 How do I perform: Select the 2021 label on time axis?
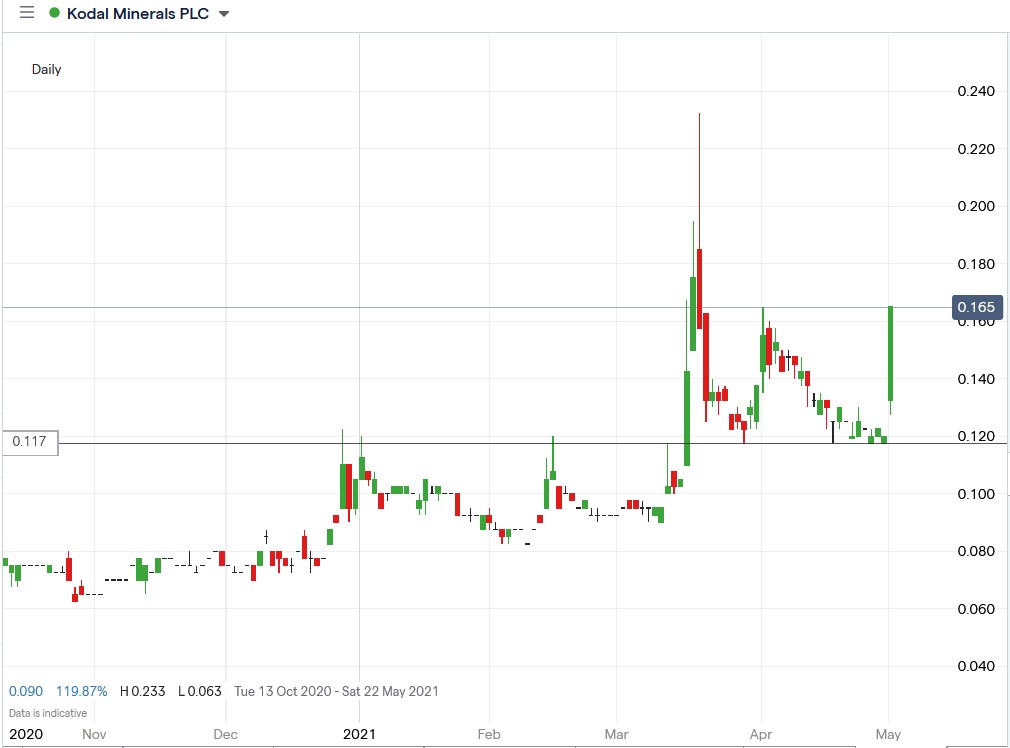(x=360, y=734)
